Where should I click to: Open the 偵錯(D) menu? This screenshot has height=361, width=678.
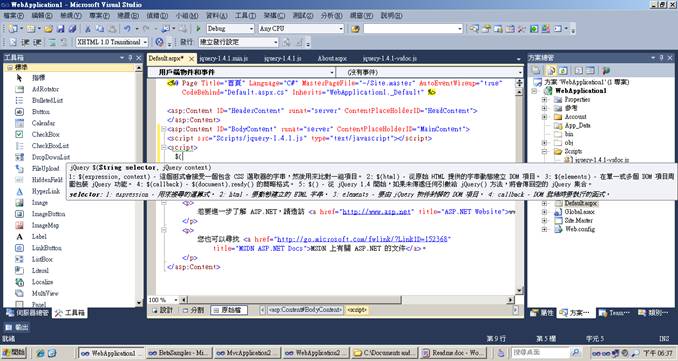(x=157, y=16)
